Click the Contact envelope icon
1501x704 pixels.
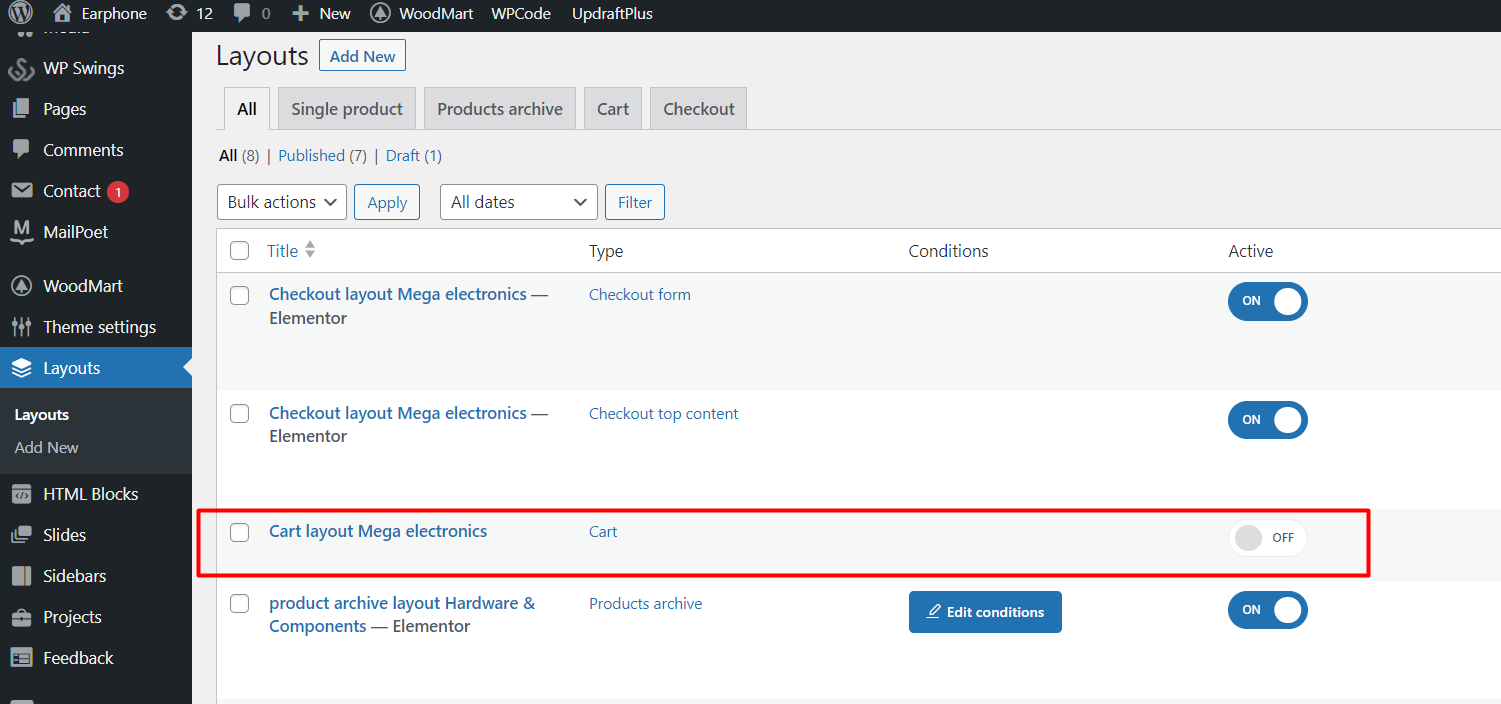tap(22, 191)
